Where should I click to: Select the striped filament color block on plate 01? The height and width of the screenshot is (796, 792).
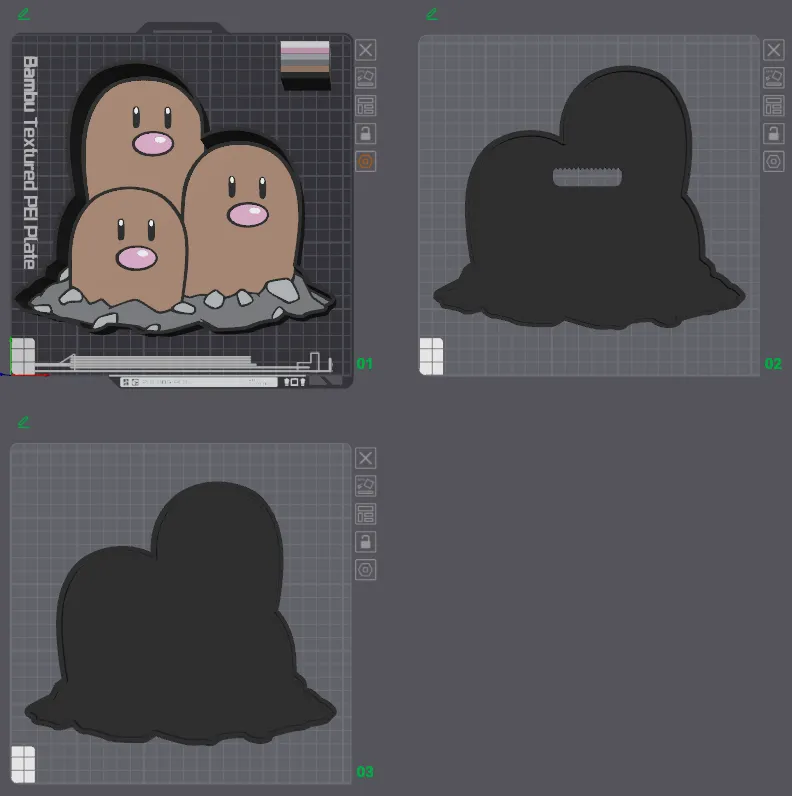coord(305,62)
